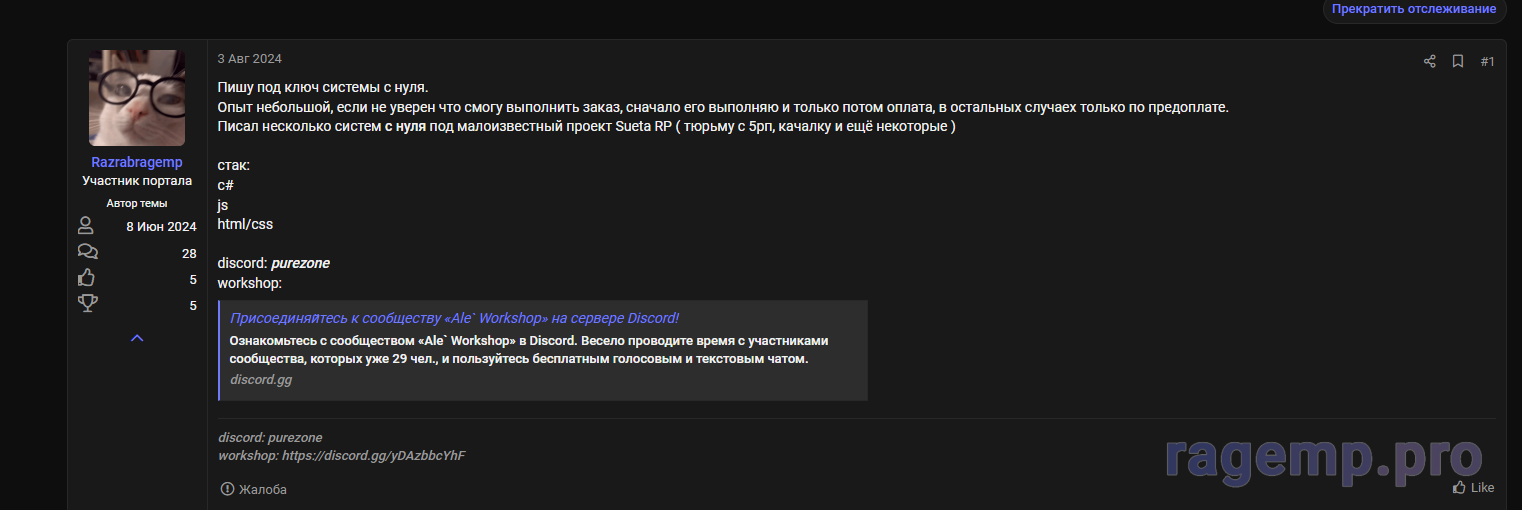Click the warning icon next to Жалоба
This screenshot has width=1522, height=510.
click(227, 489)
